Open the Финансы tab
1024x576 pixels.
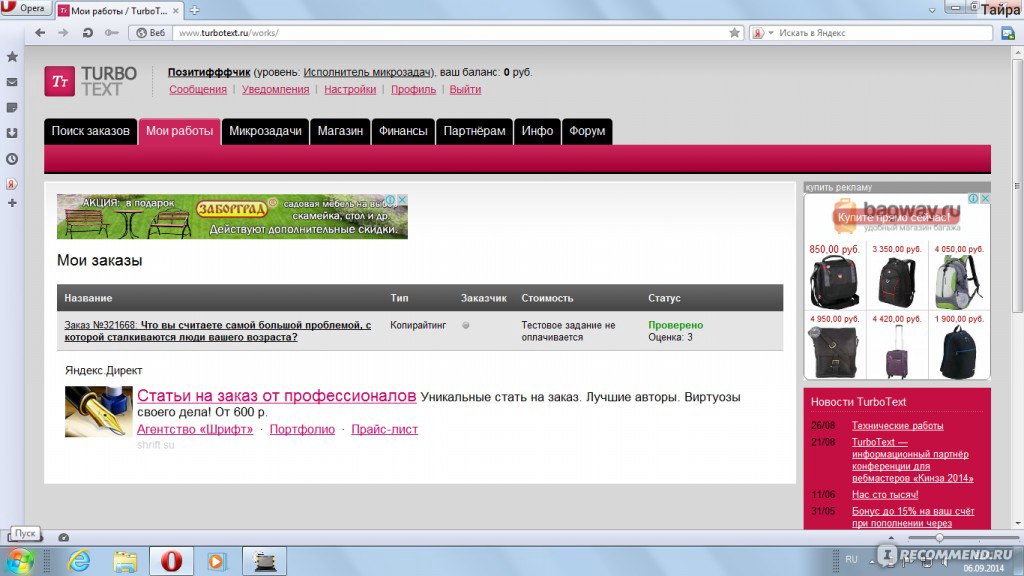pos(403,131)
